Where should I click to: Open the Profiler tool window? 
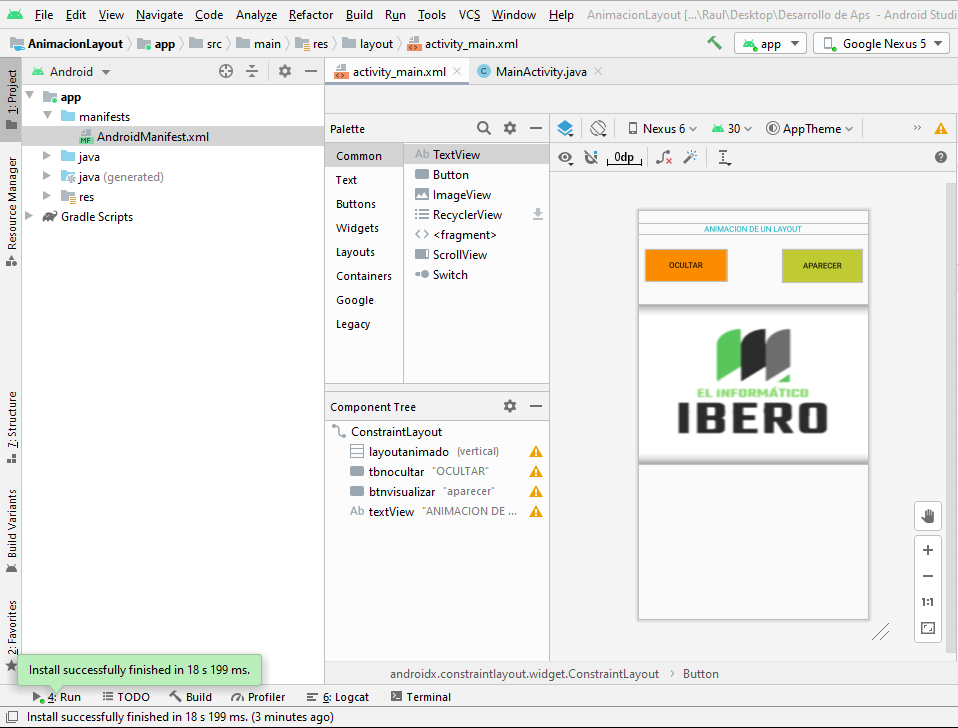(258, 697)
